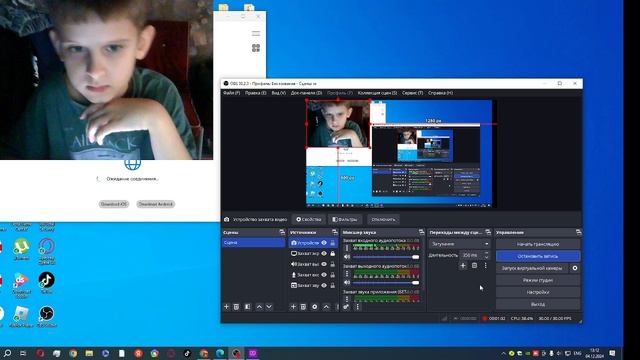Adjust output audio capture volume slider
This screenshot has height=360, width=640.
pos(386,283)
